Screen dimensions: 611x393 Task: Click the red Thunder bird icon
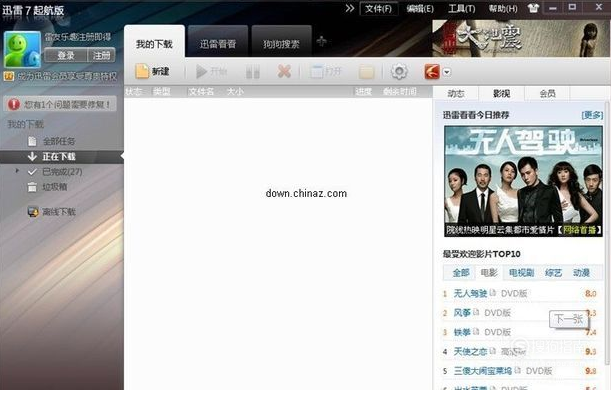click(432, 72)
